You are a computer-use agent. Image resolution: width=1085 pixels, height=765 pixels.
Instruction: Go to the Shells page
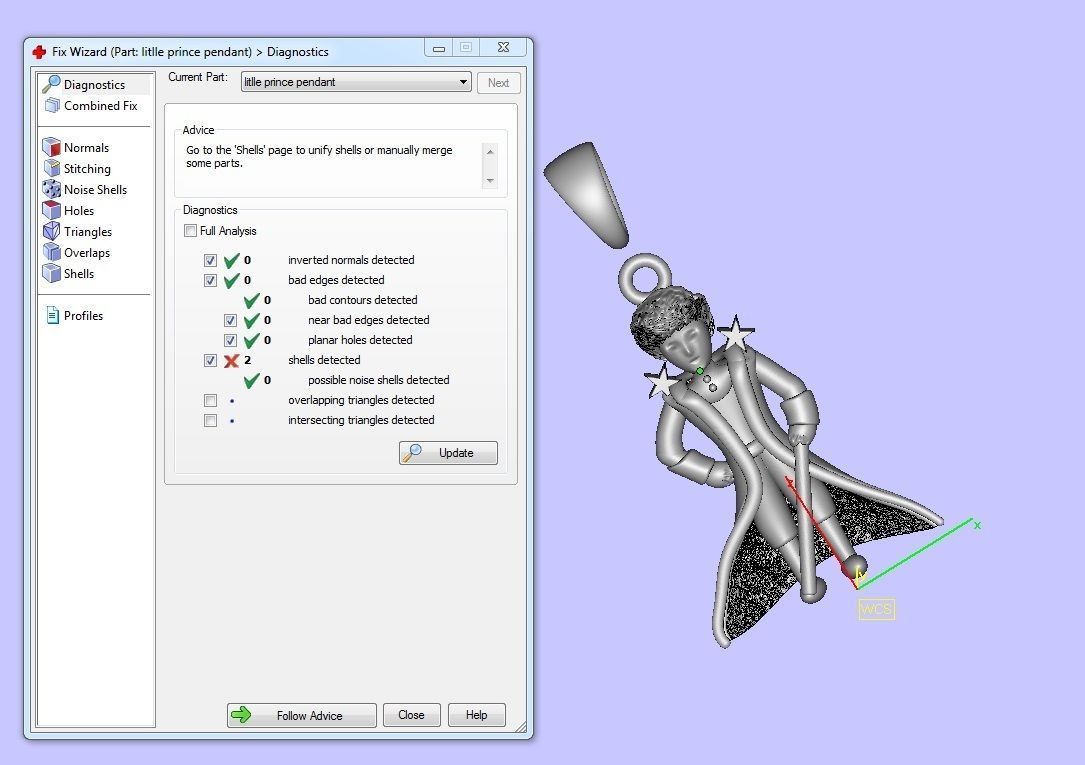pos(78,273)
